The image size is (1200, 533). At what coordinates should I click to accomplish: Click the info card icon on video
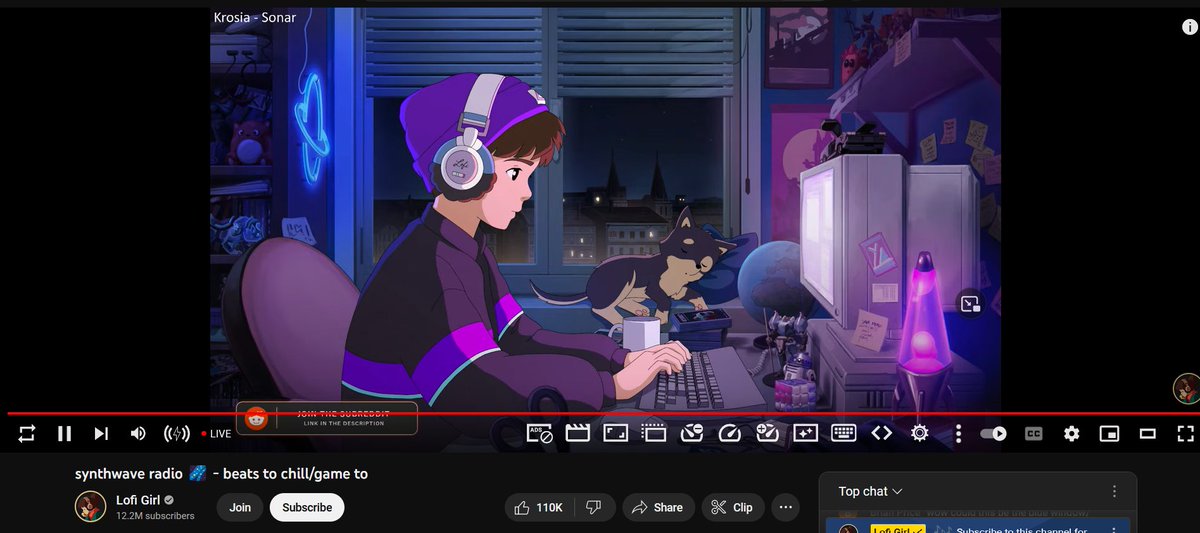(x=1189, y=28)
